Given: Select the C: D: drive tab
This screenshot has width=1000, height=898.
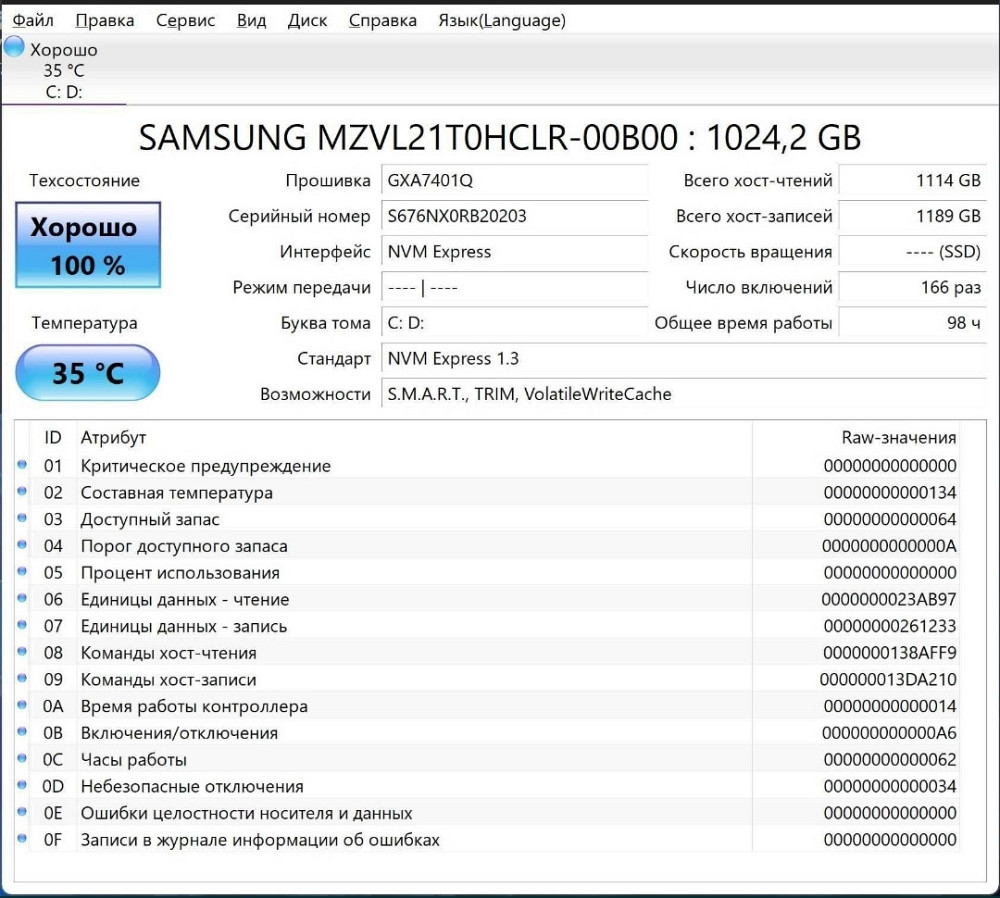Looking at the screenshot, I should (66, 91).
